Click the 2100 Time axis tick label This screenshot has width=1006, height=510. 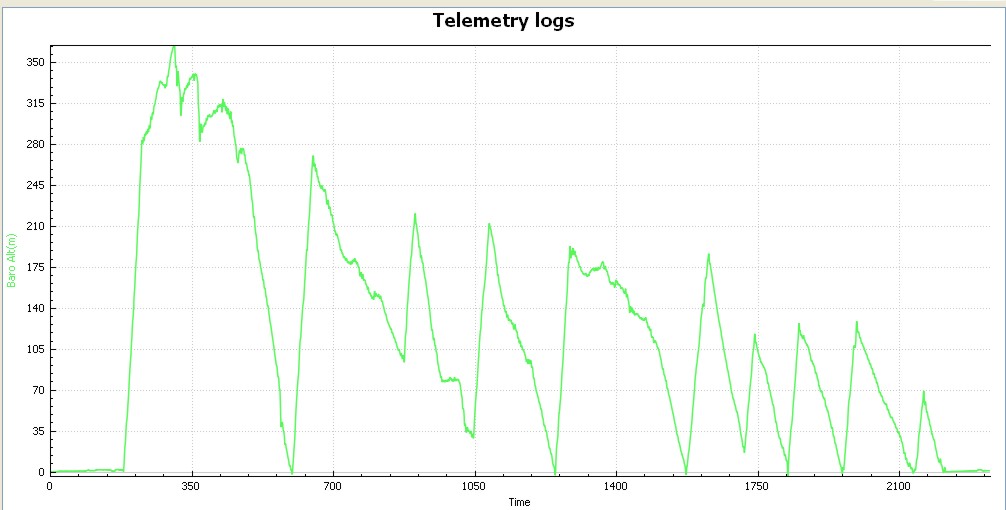(x=898, y=486)
